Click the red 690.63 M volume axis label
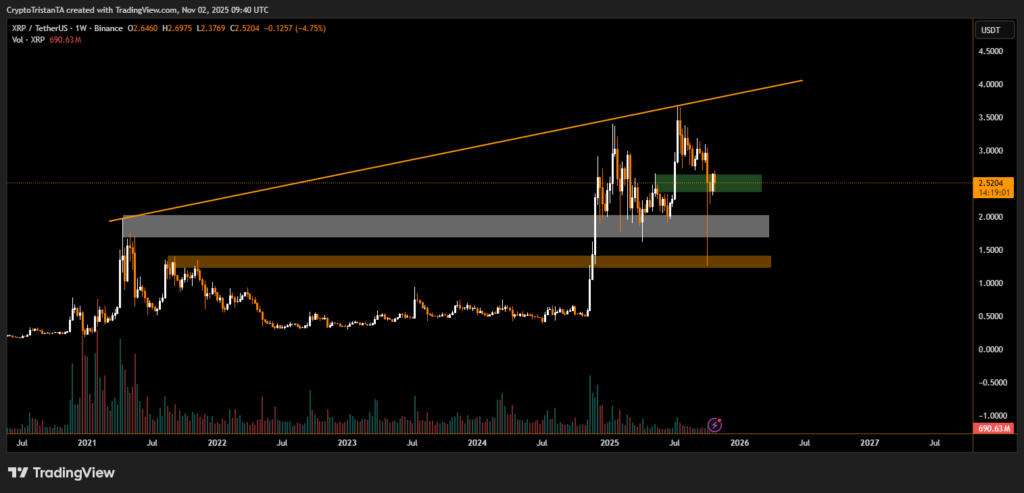 point(993,429)
